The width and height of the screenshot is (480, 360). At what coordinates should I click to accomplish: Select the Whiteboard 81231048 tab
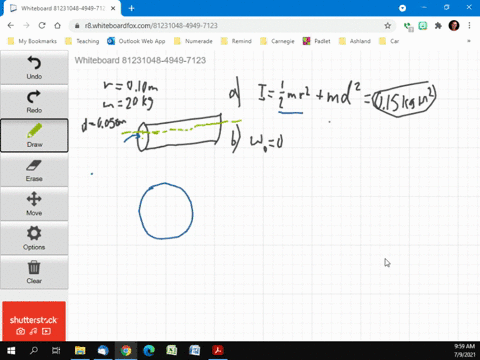(63, 8)
